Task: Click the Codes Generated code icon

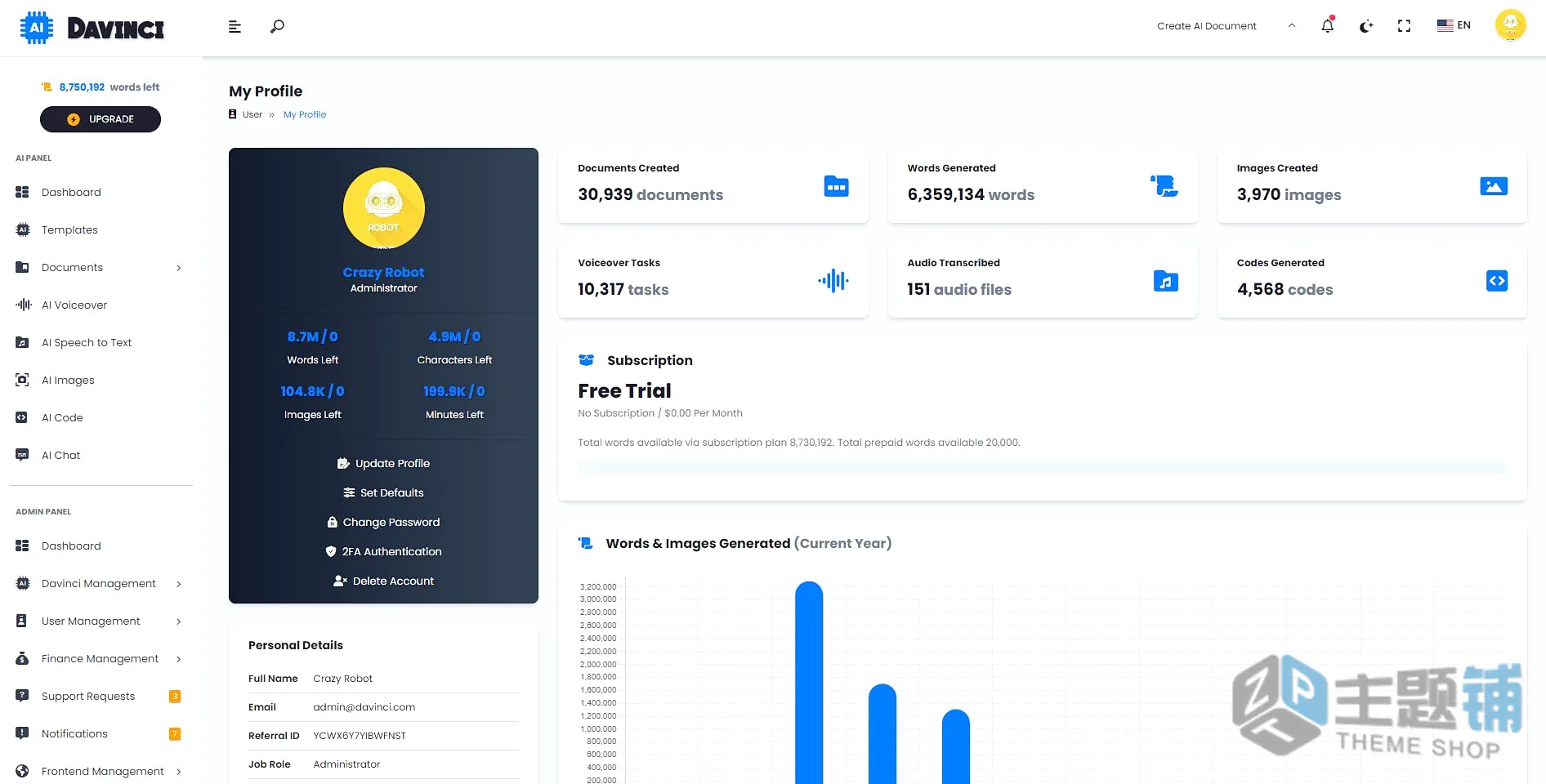Action: pyautogui.click(x=1496, y=281)
